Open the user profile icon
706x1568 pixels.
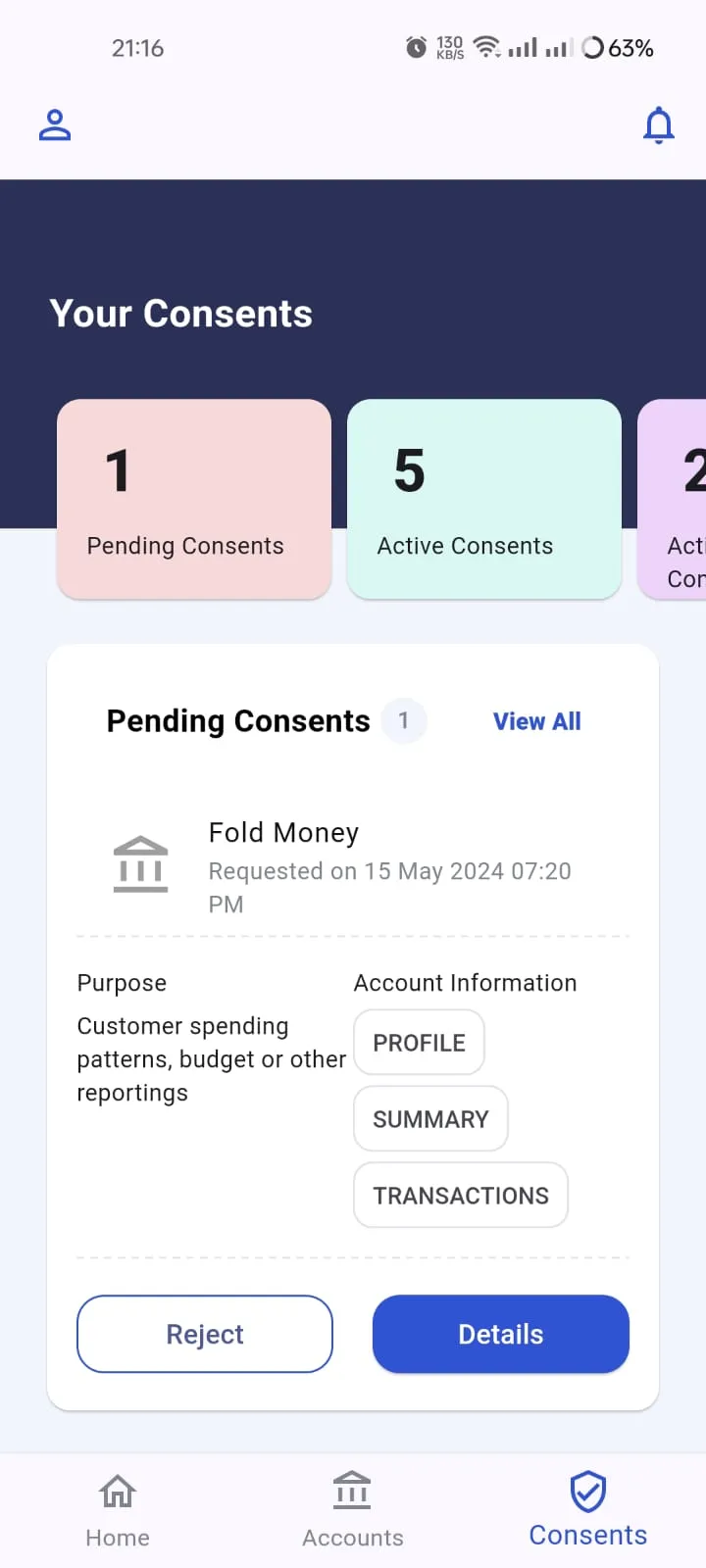(55, 125)
